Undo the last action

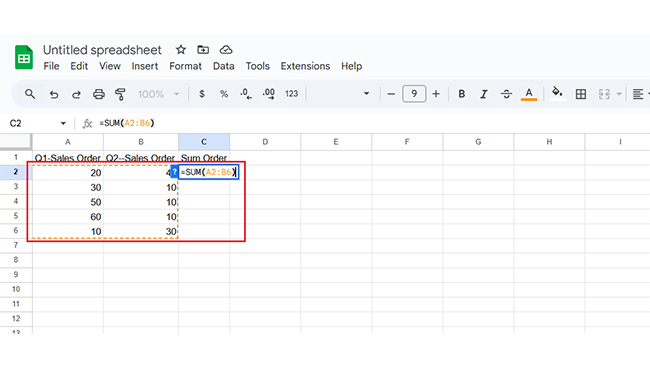tap(54, 94)
